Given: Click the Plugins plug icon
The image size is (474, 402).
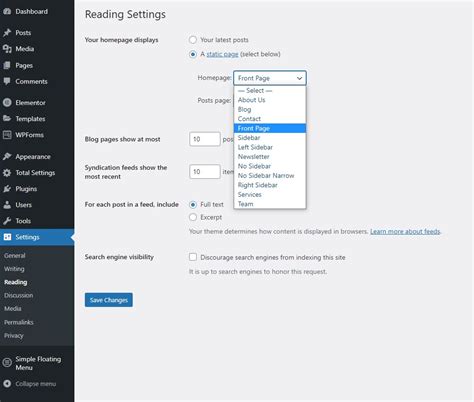Looking at the screenshot, I should point(7,189).
